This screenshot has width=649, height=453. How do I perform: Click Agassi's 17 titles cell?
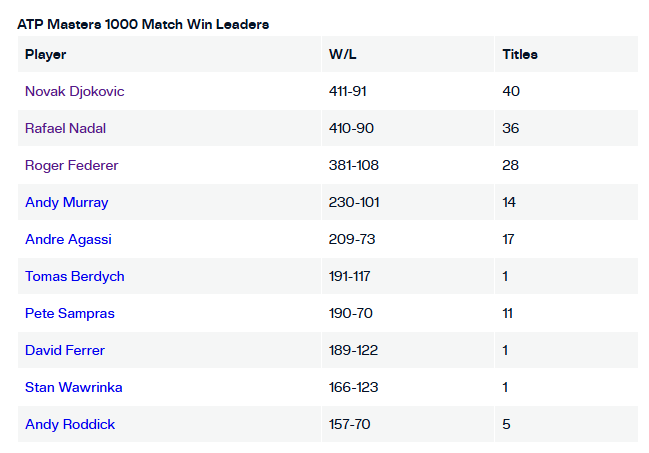coord(566,239)
